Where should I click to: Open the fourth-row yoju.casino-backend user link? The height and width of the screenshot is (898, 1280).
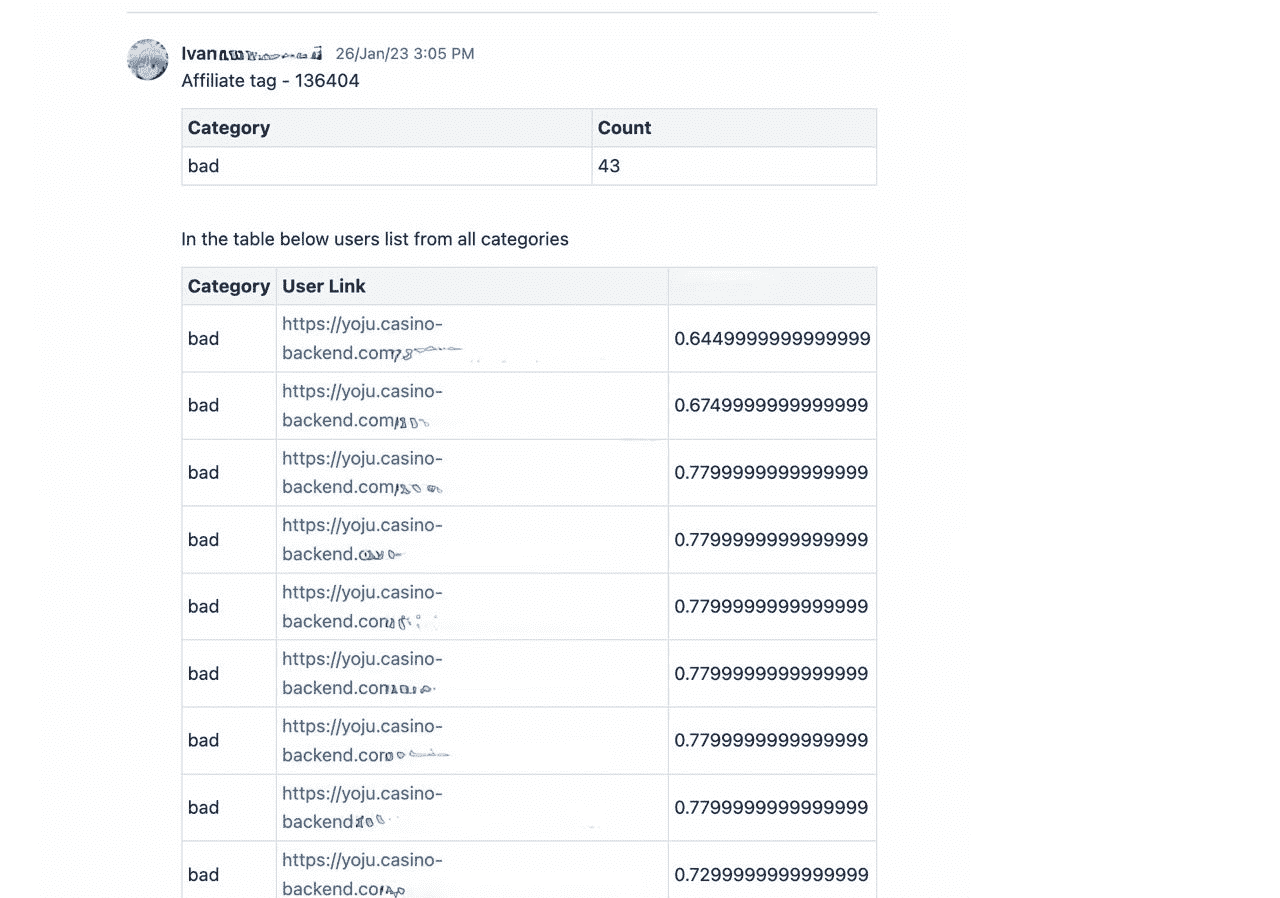[x=362, y=539]
